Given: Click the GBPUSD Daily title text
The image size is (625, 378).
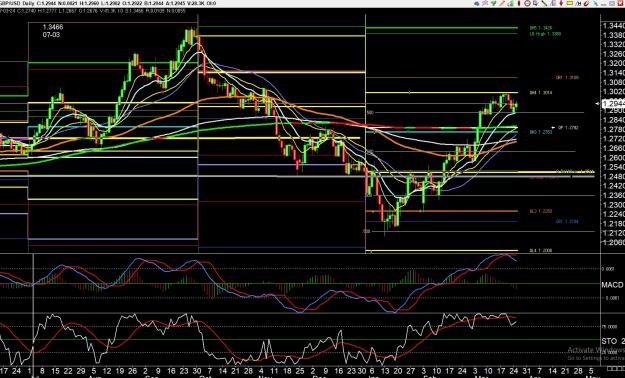Looking at the screenshot, I should [x=17, y=3].
